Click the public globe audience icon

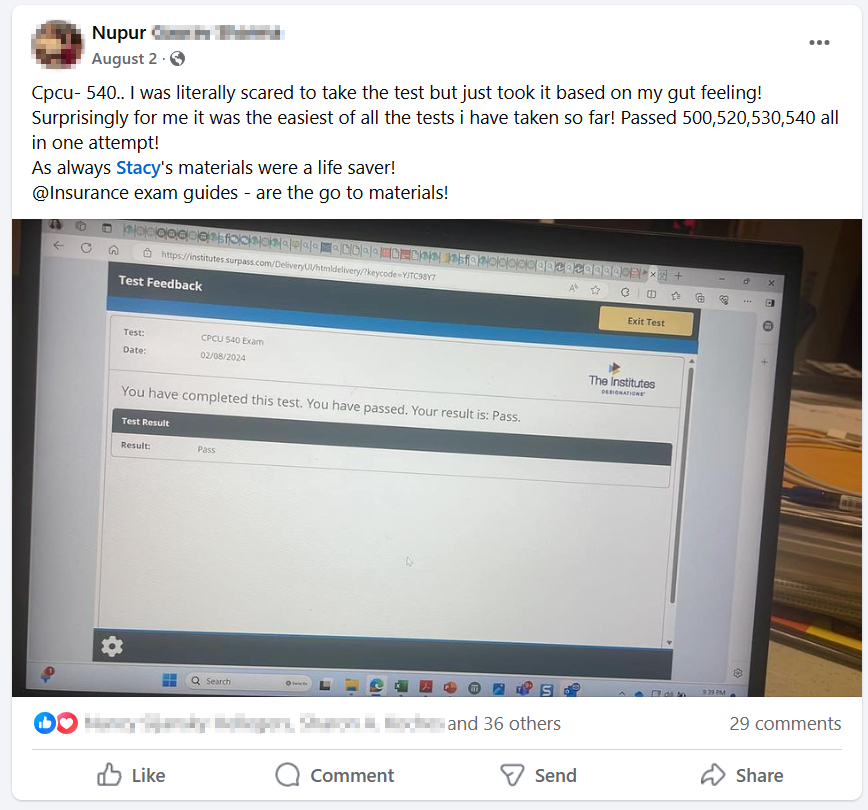pyautogui.click(x=177, y=59)
